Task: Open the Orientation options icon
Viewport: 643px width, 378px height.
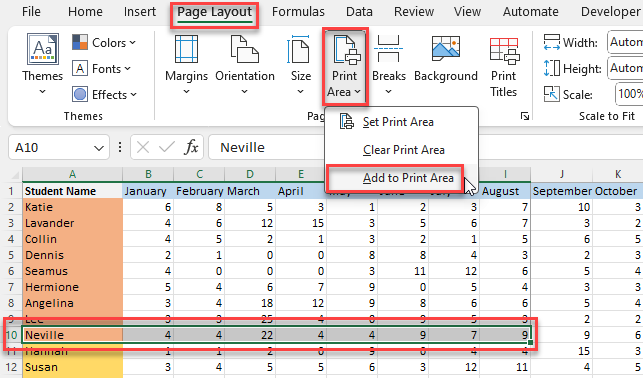Action: point(244,49)
